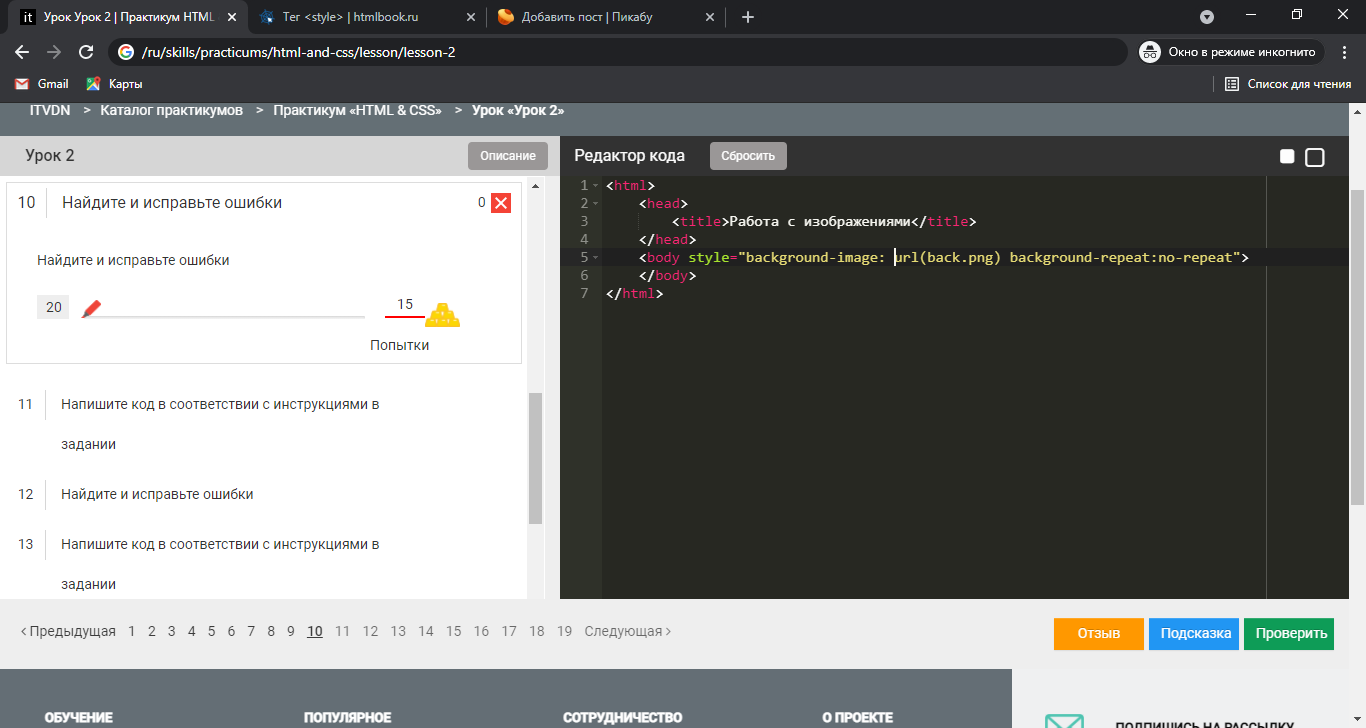Collapse the head tag fold arrow on line 2
This screenshot has height=728, width=1366.
pos(596,204)
